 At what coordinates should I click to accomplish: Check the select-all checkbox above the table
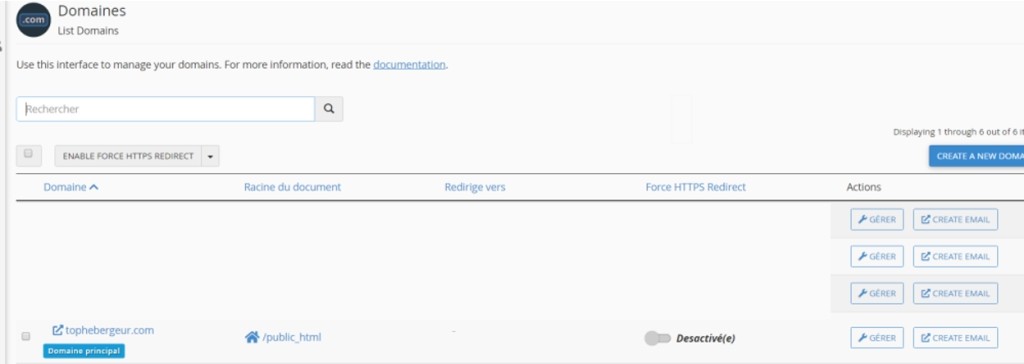27,154
